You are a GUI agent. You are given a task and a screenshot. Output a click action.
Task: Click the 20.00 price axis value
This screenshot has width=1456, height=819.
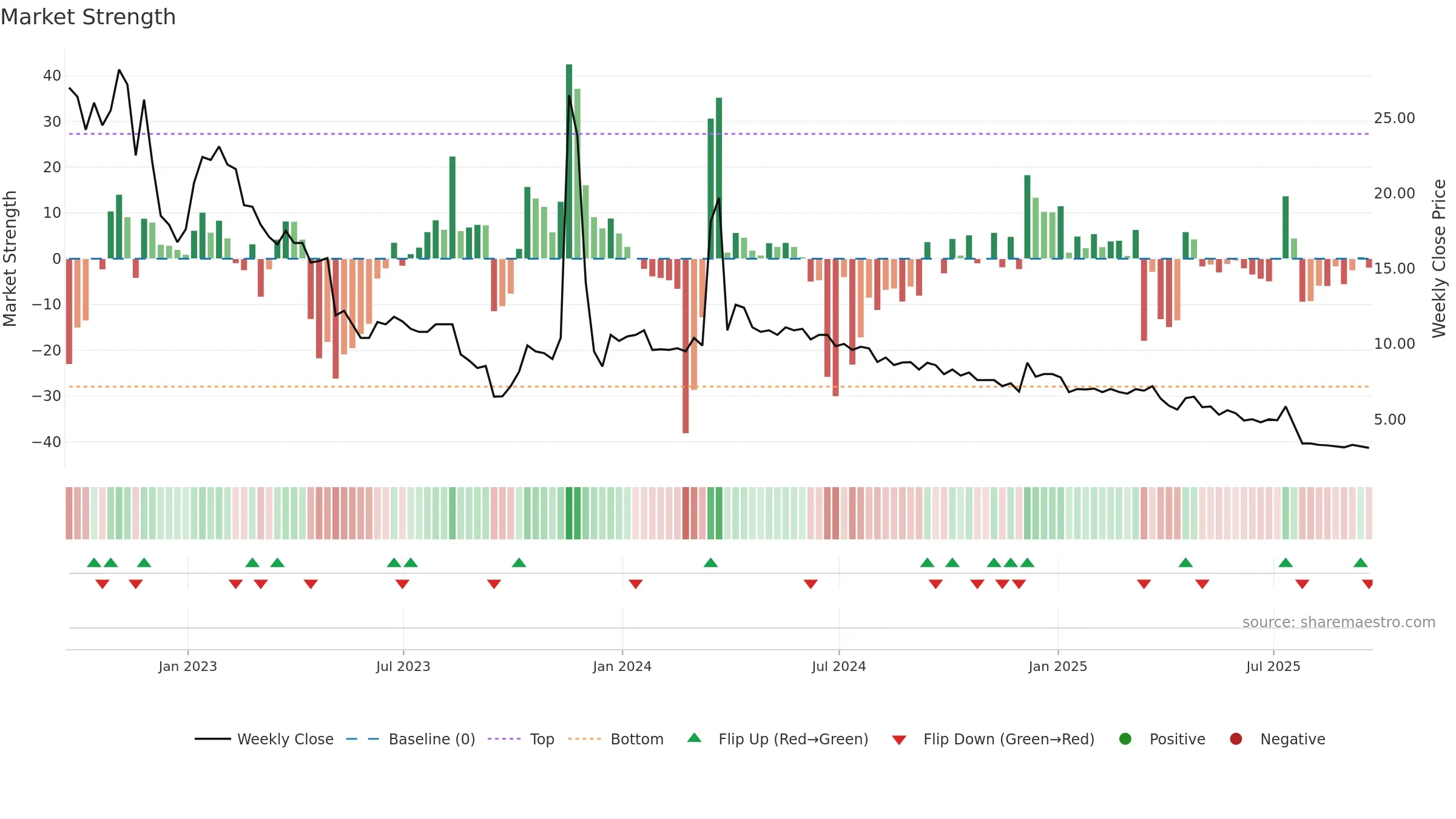(x=1394, y=193)
